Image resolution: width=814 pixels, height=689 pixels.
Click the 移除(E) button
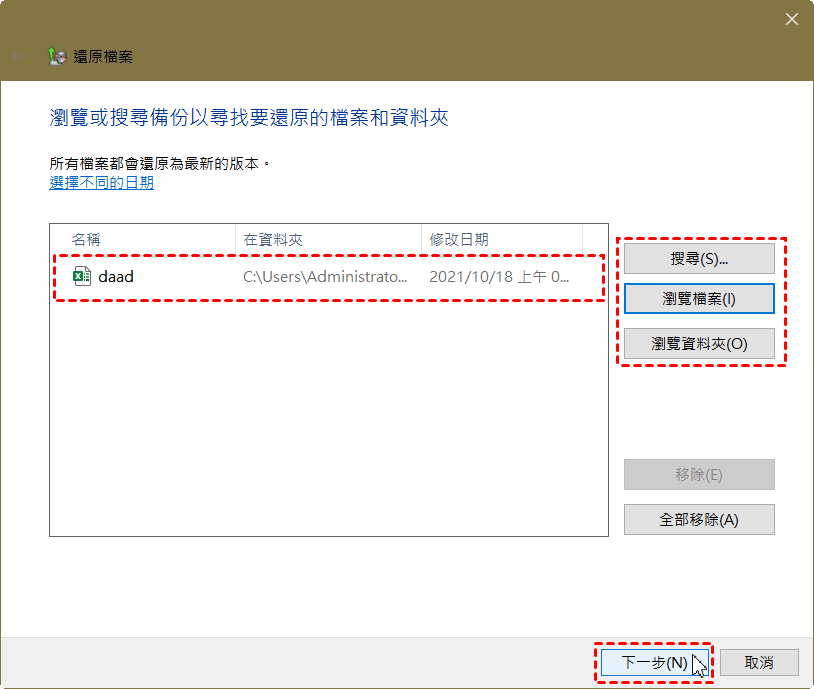699,474
